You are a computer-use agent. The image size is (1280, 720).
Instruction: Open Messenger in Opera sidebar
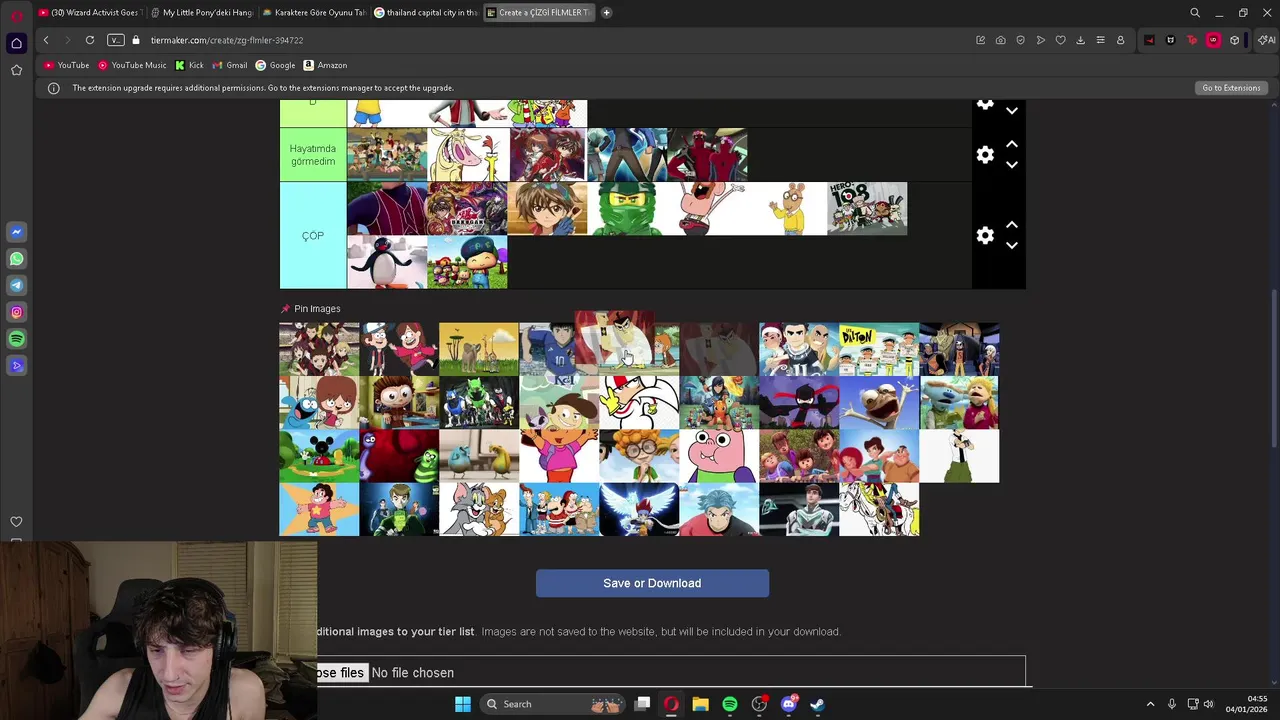point(16,232)
